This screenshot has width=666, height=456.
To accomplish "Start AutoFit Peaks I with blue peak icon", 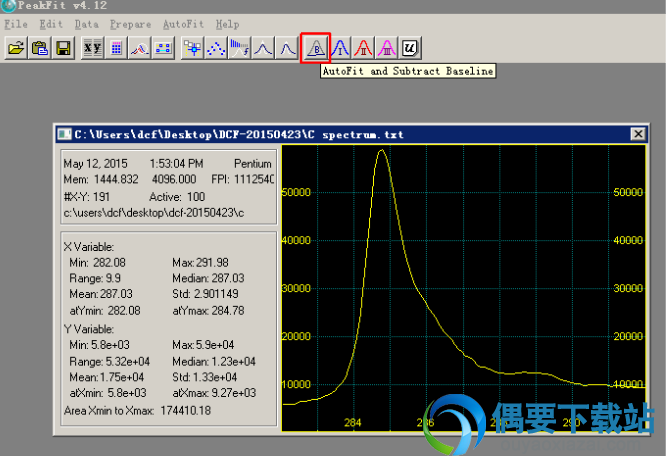I will click(340, 48).
